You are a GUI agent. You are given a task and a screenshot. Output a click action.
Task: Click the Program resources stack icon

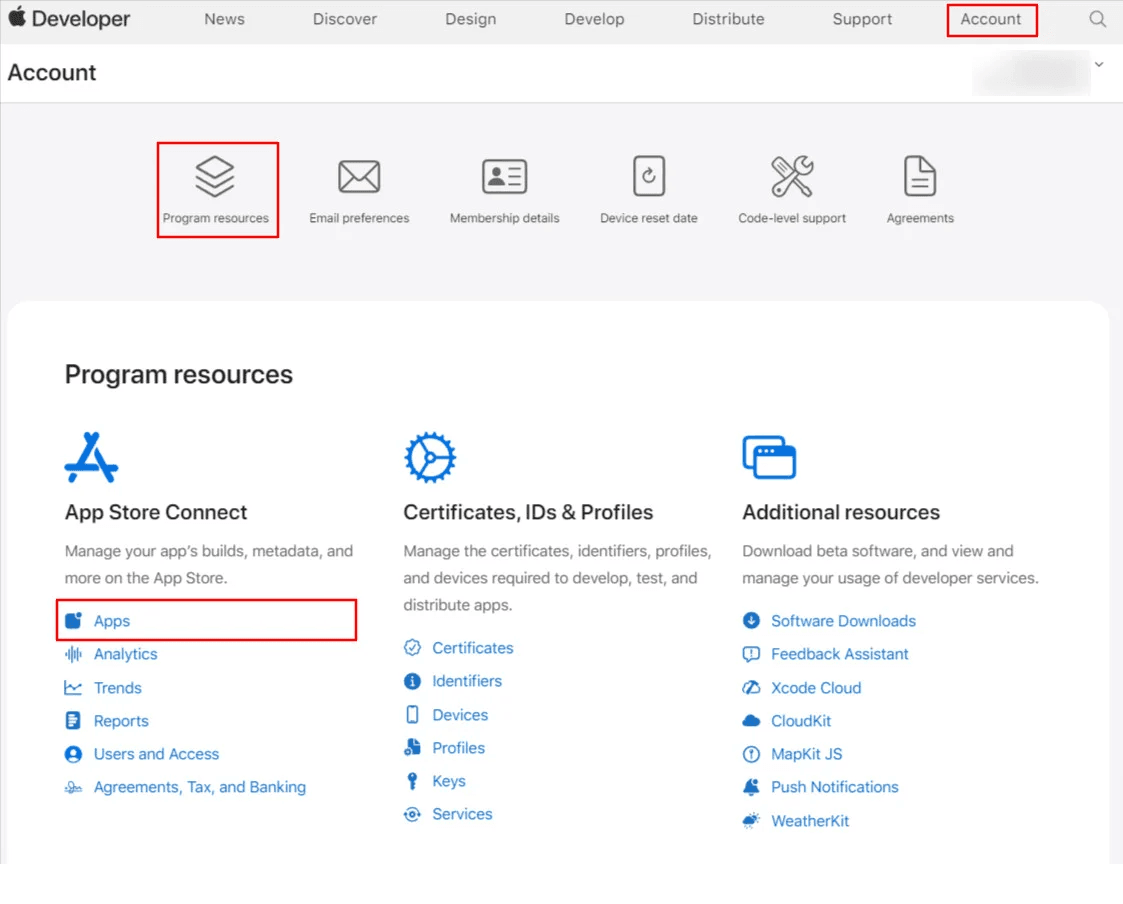[215, 177]
